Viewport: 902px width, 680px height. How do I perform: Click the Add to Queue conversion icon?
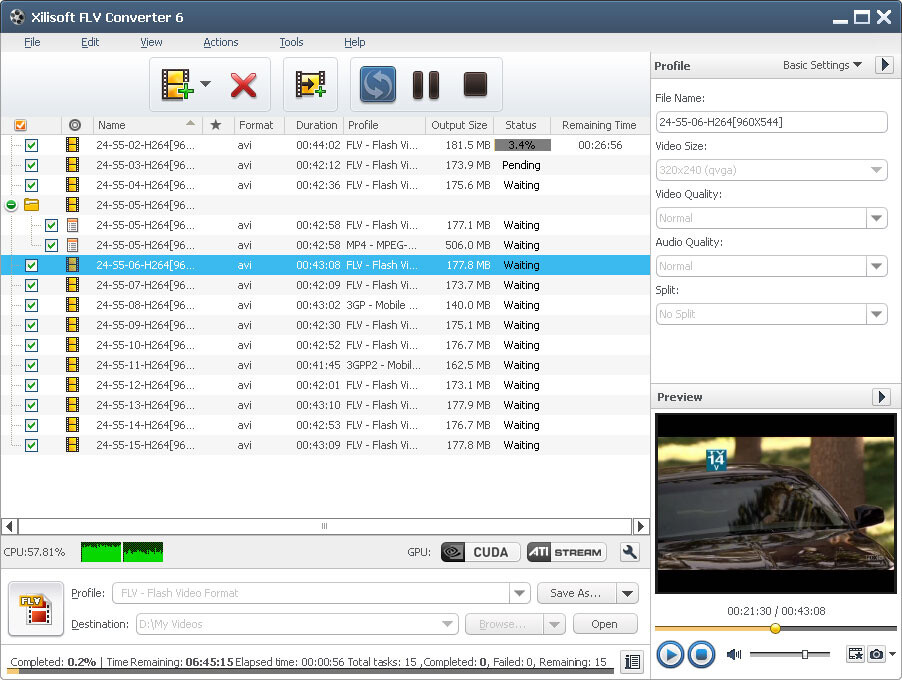310,86
